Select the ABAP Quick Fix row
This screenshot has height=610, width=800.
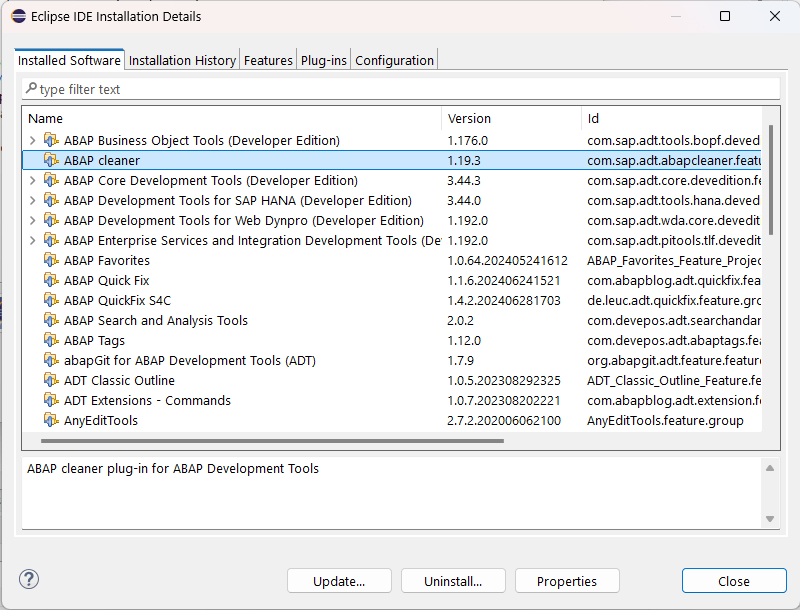click(392, 280)
